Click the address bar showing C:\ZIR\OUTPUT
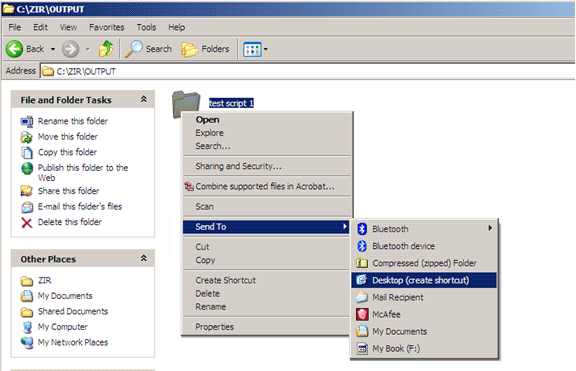The image size is (576, 371). coord(307,71)
